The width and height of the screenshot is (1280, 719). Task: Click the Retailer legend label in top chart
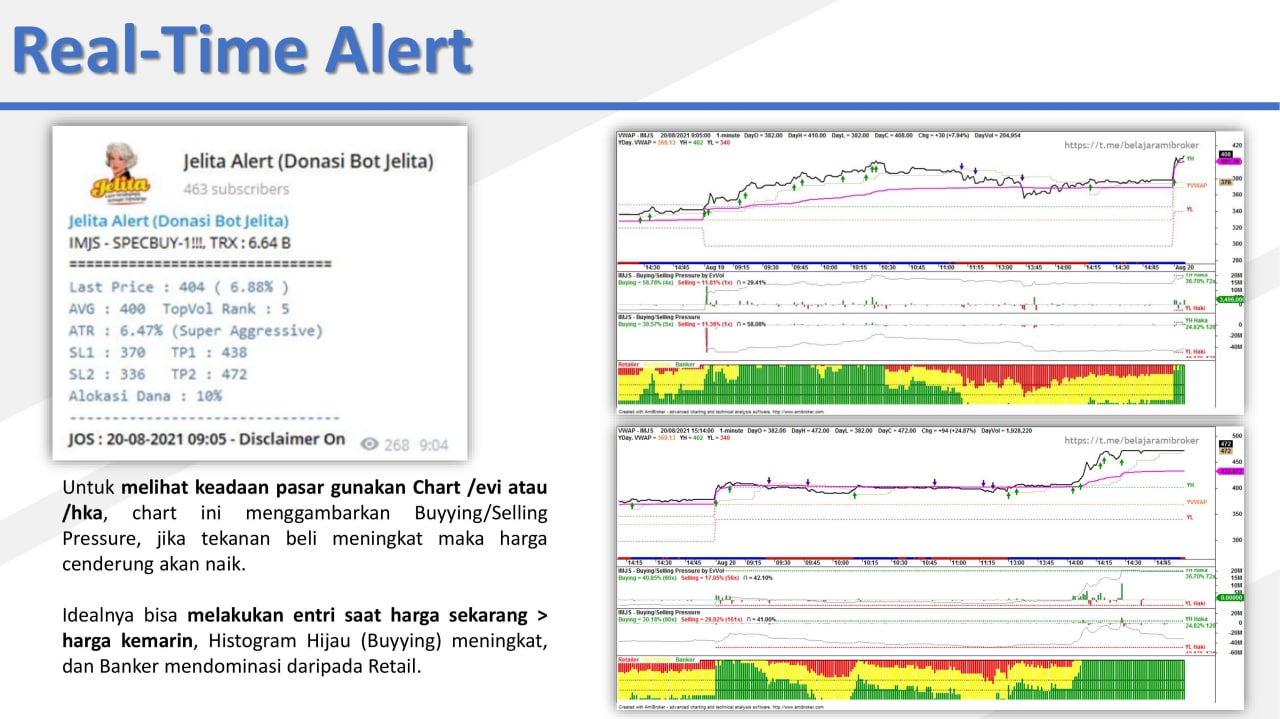point(629,364)
